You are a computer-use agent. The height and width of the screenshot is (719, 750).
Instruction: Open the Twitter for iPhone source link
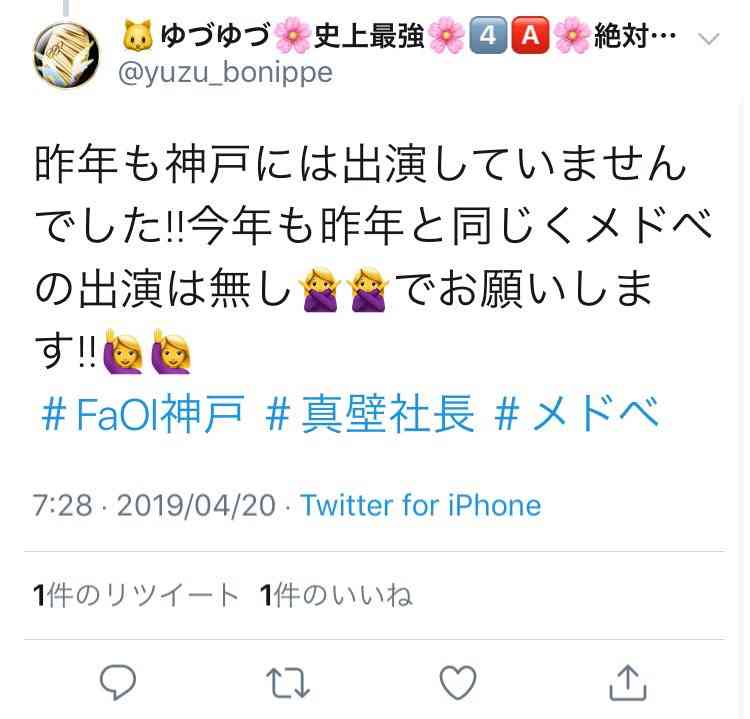421,505
